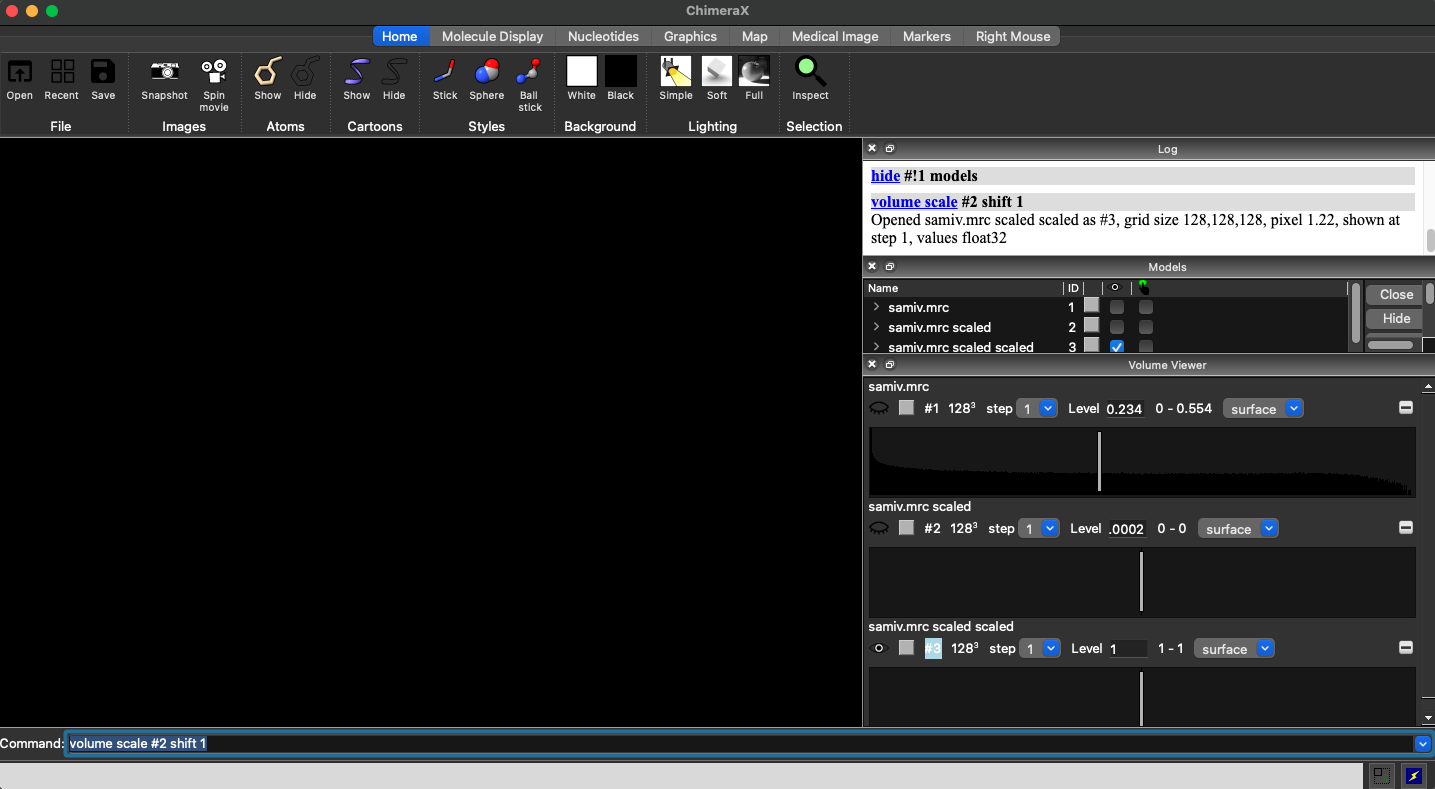This screenshot has width=1435, height=789.
Task: Uncheck shown checkbox for model 3
Action: click(1116, 347)
